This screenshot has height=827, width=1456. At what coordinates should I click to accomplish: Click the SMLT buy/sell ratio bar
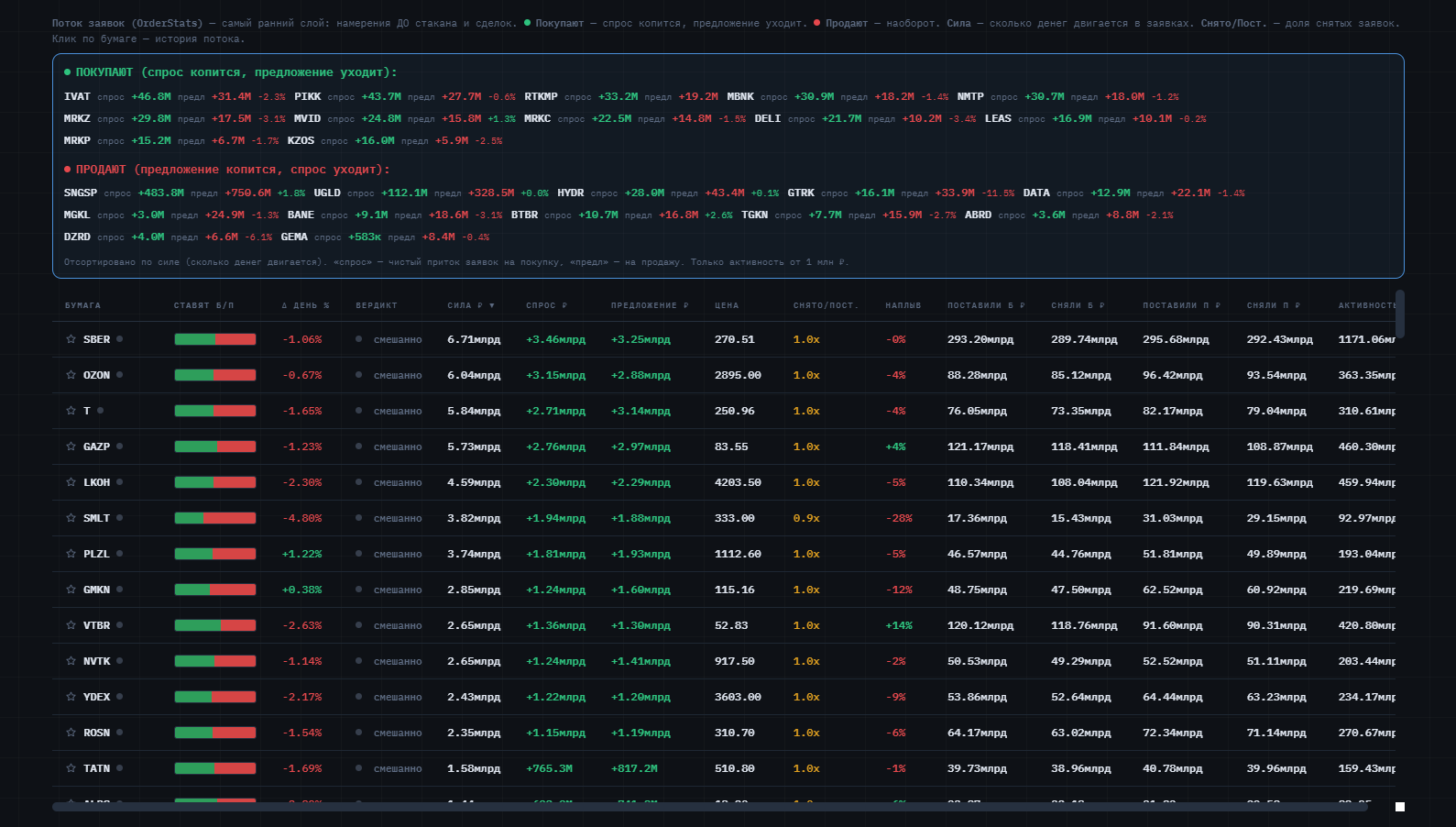click(x=215, y=518)
